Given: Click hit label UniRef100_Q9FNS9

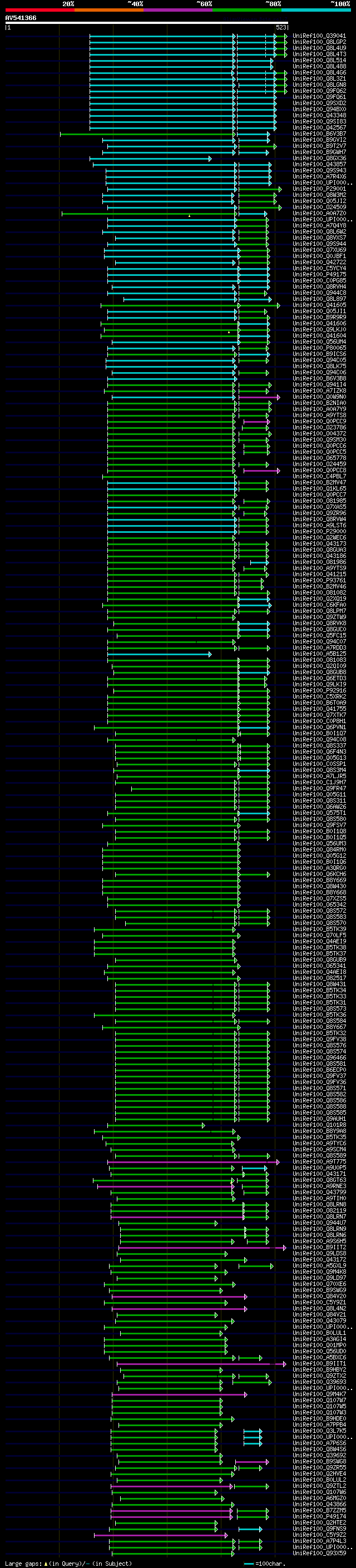Looking at the screenshot, I should click(319, 1529).
